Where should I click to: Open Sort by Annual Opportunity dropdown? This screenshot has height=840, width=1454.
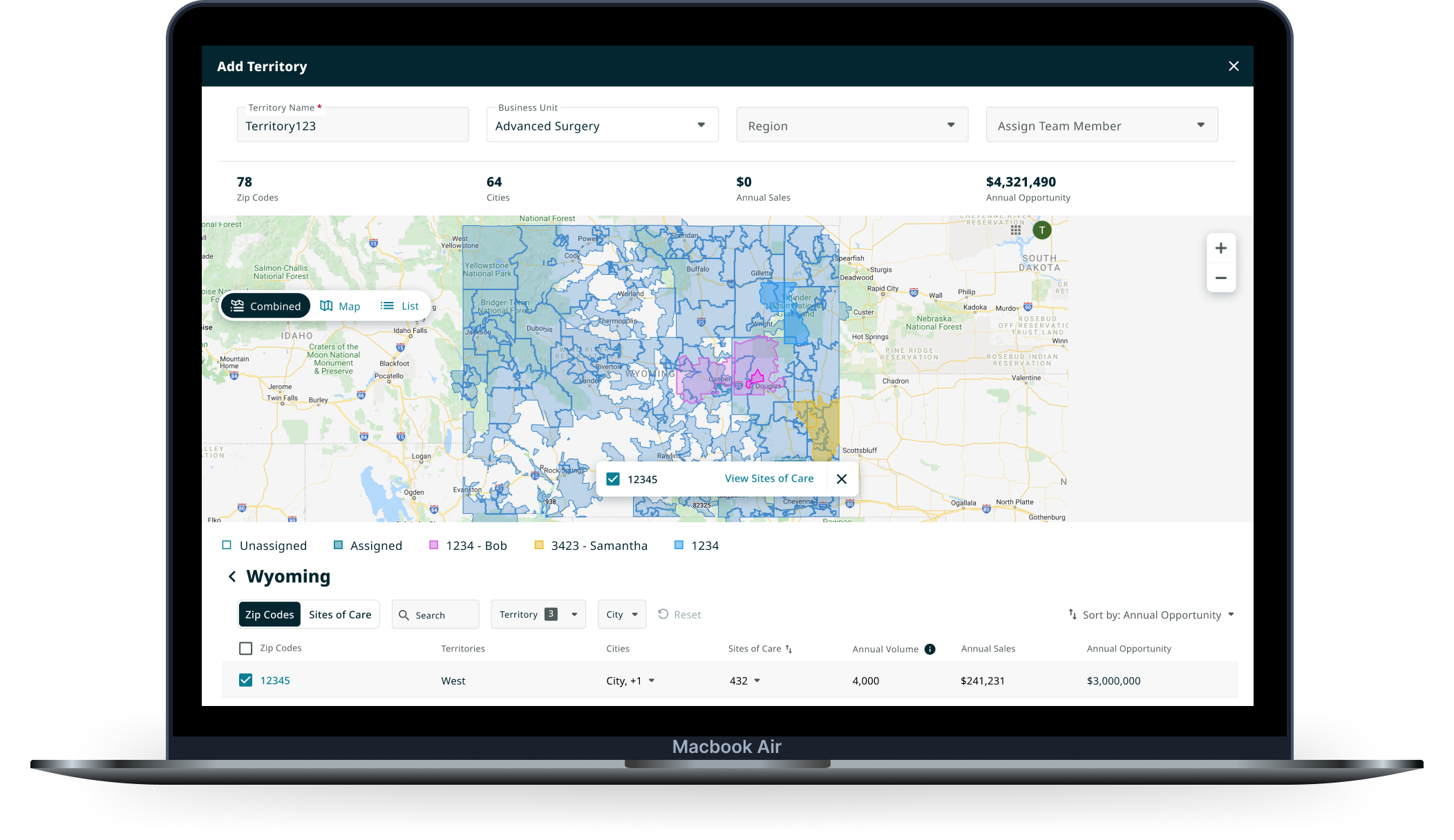1151,615
